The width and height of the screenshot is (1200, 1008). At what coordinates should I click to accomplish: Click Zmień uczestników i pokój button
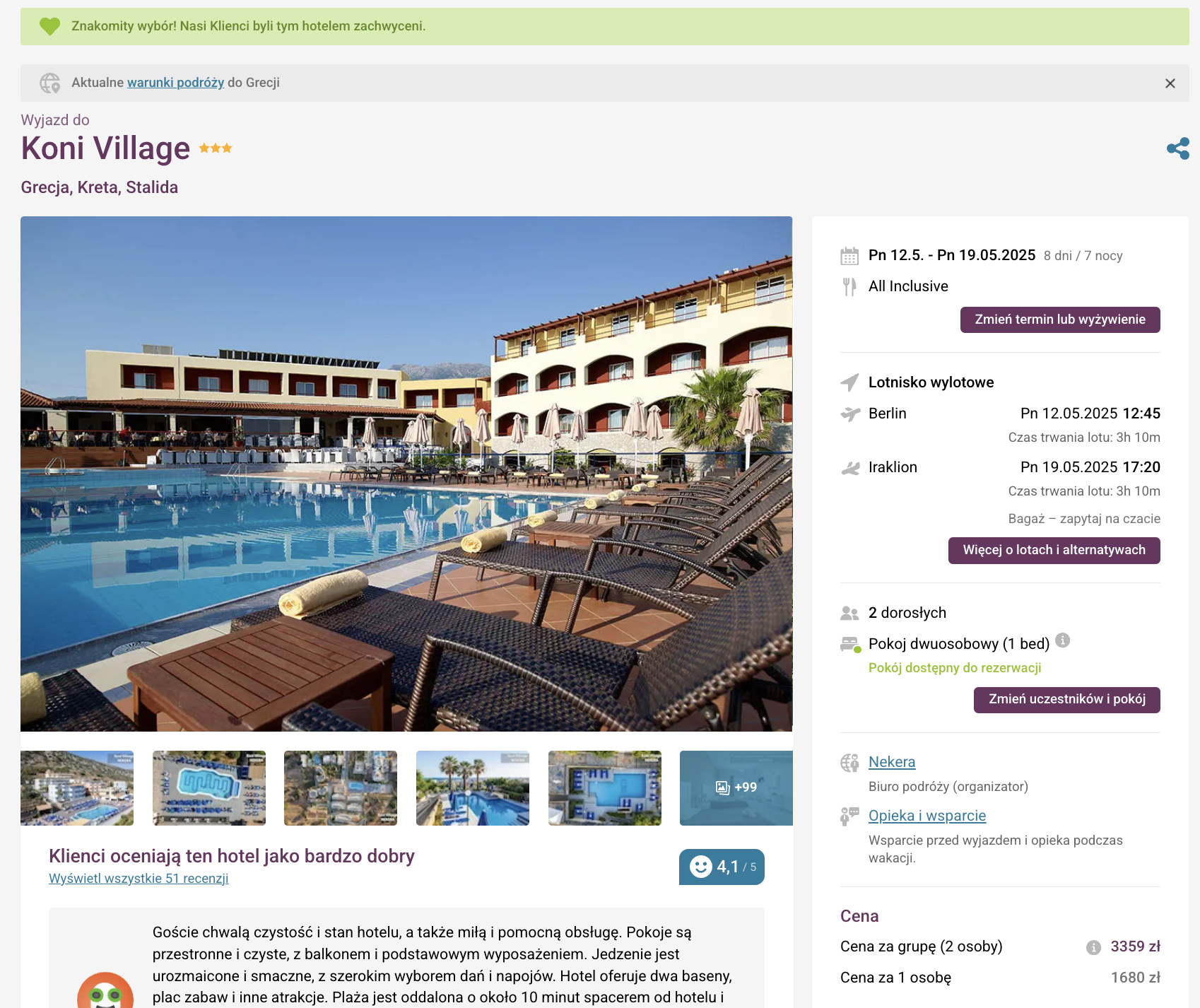click(1066, 700)
